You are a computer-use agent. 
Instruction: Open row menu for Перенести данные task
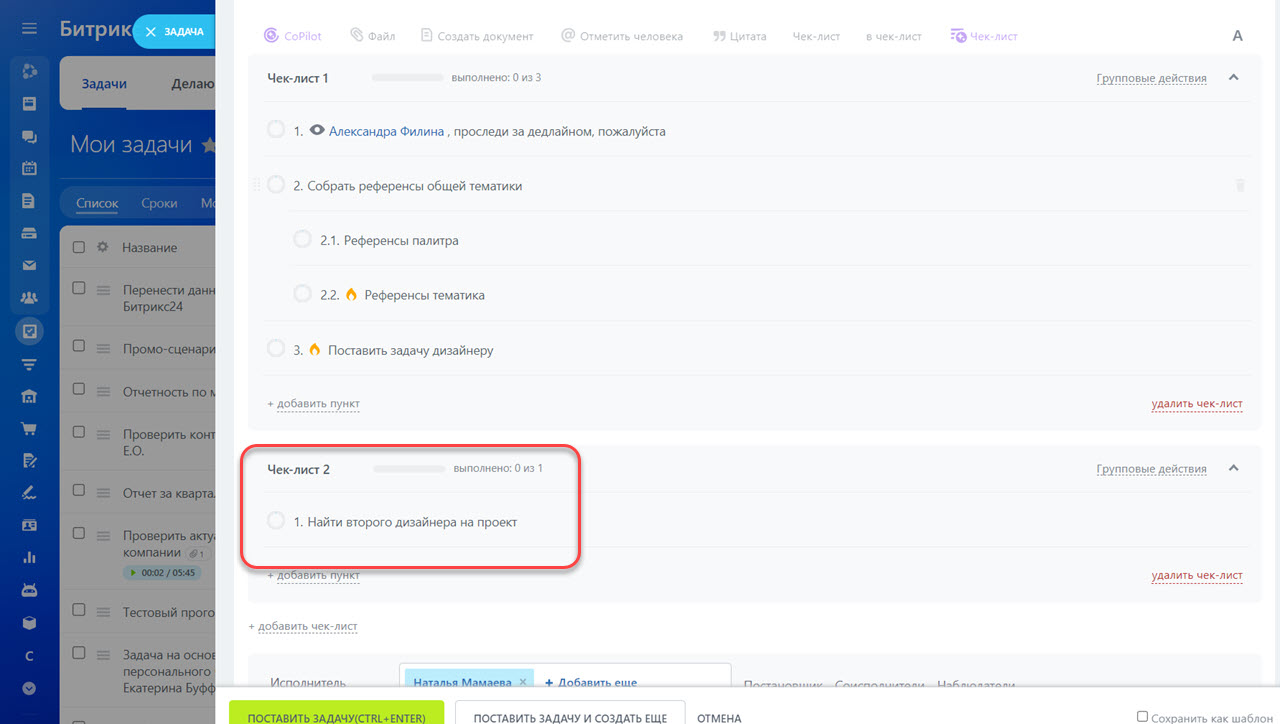(102, 290)
